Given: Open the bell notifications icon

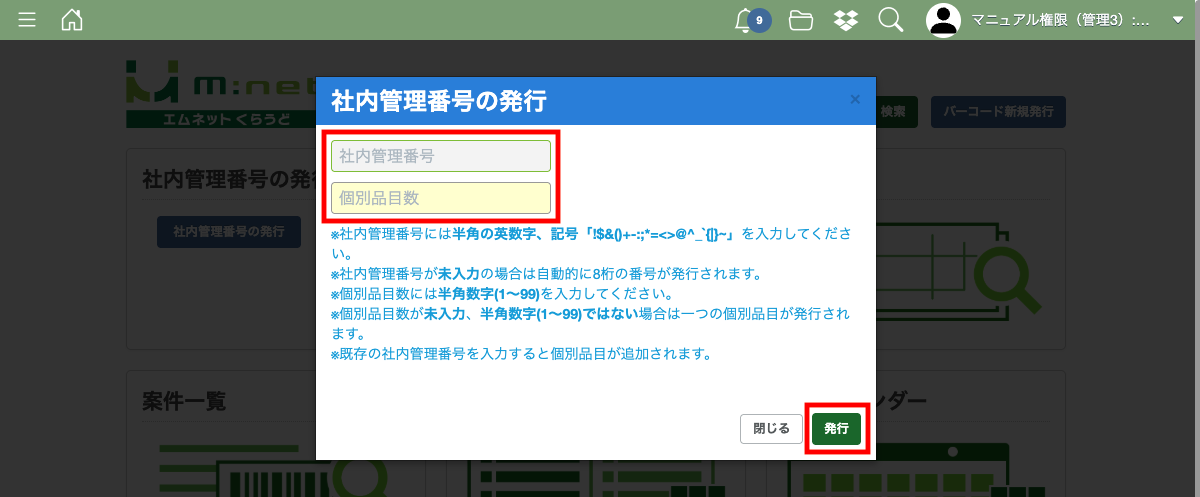Looking at the screenshot, I should (x=743, y=20).
